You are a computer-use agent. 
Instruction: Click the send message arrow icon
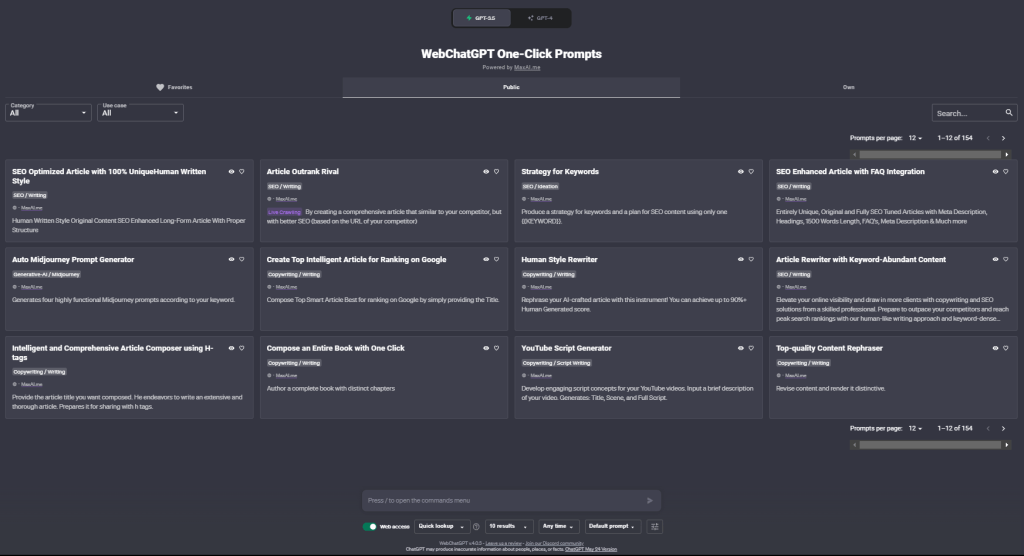click(650, 500)
